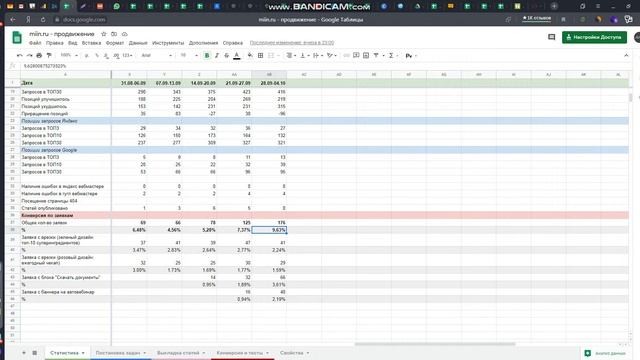Open text wrapping dropdown

click(x=318, y=56)
